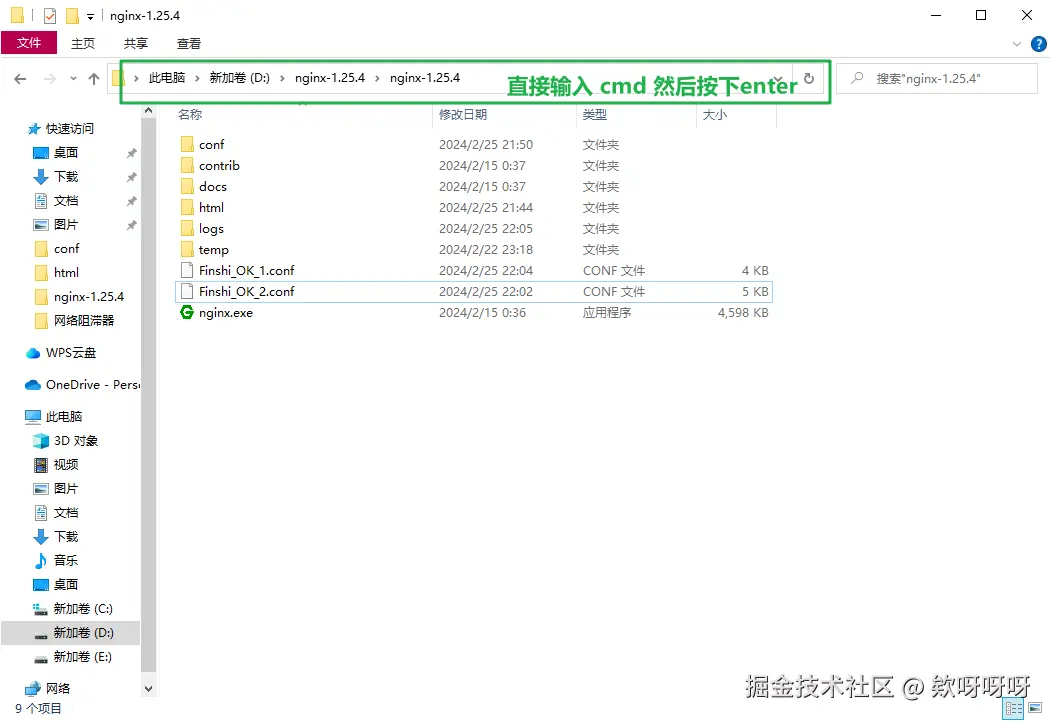Screen dimensions: 1051x721
Task: Switch to details view in status bar
Action: coord(1013,708)
